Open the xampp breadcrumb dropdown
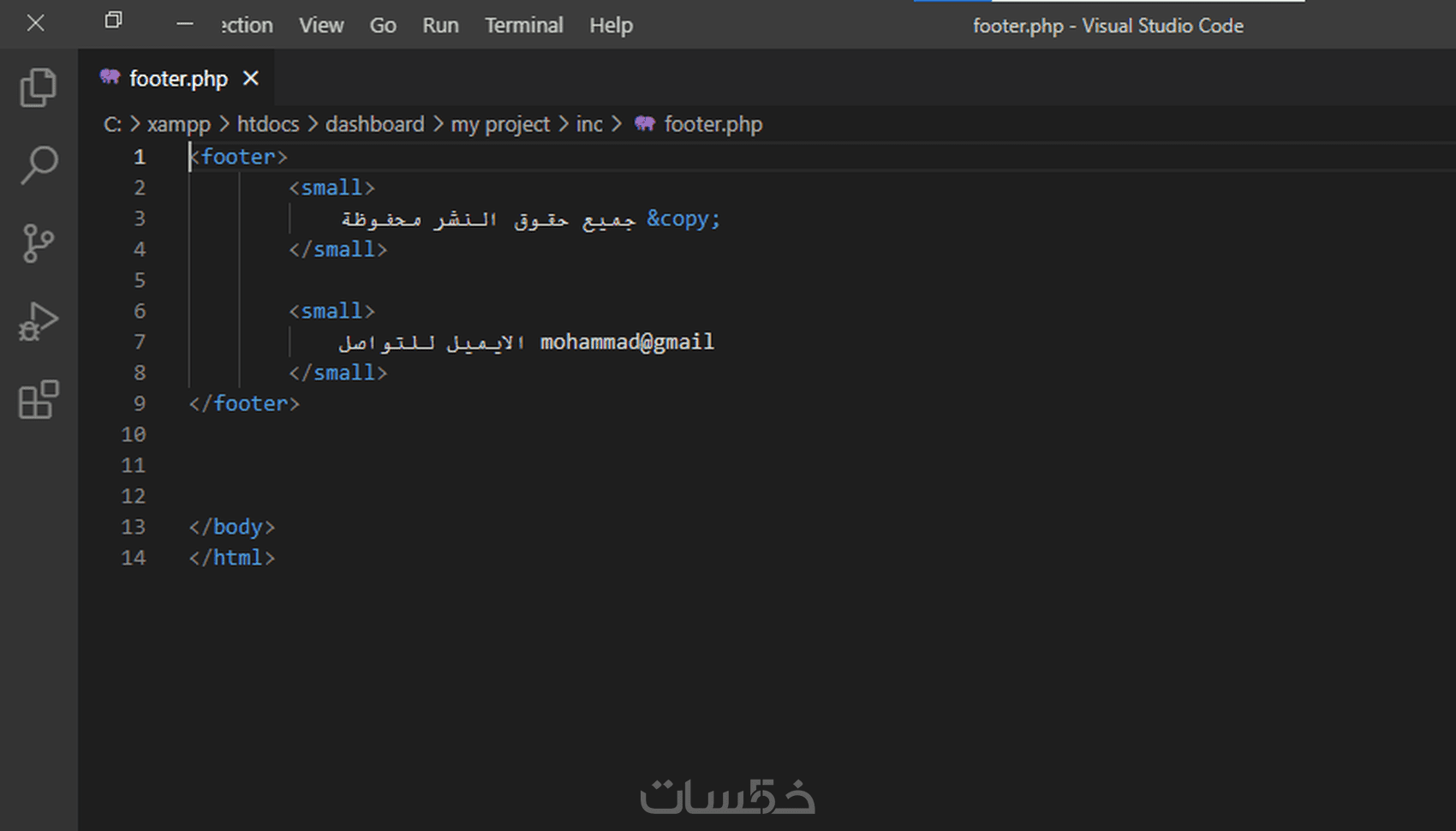 pos(179,123)
